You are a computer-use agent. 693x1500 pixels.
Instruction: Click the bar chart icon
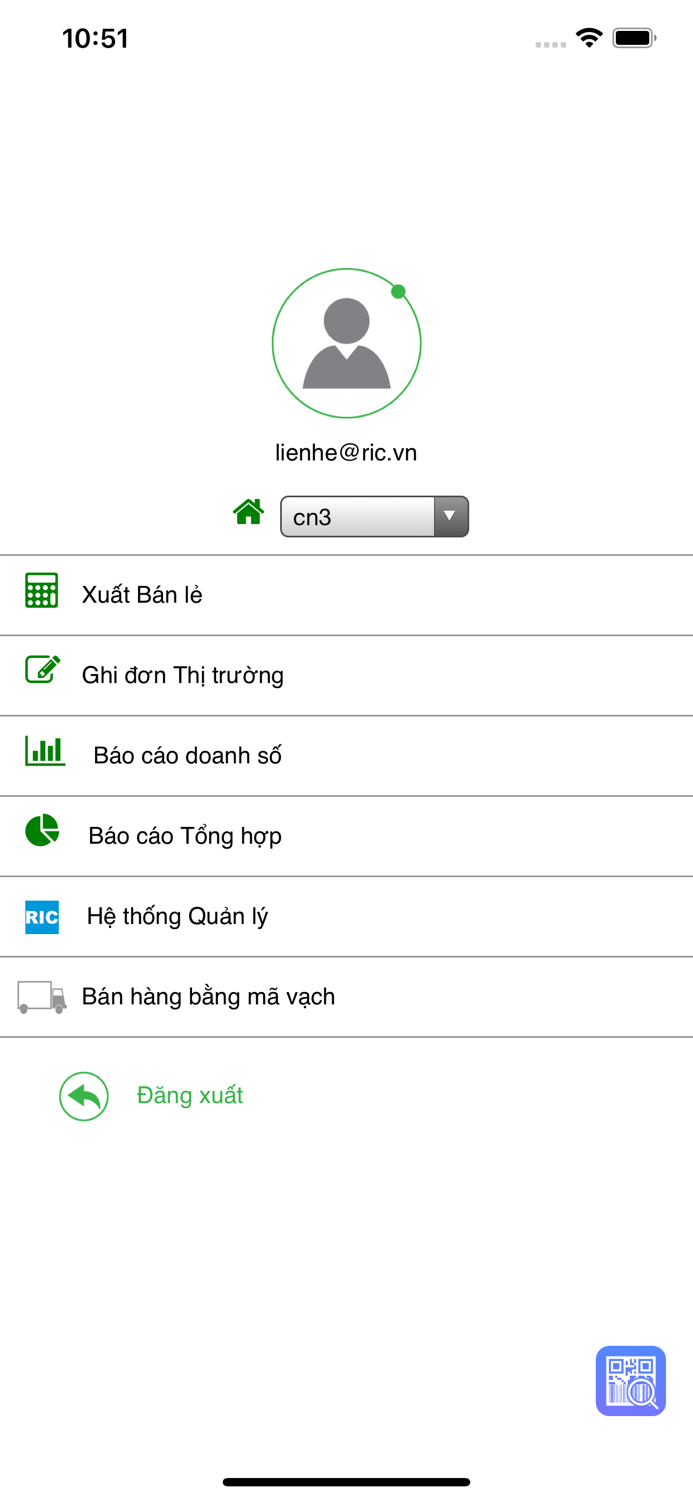45,751
